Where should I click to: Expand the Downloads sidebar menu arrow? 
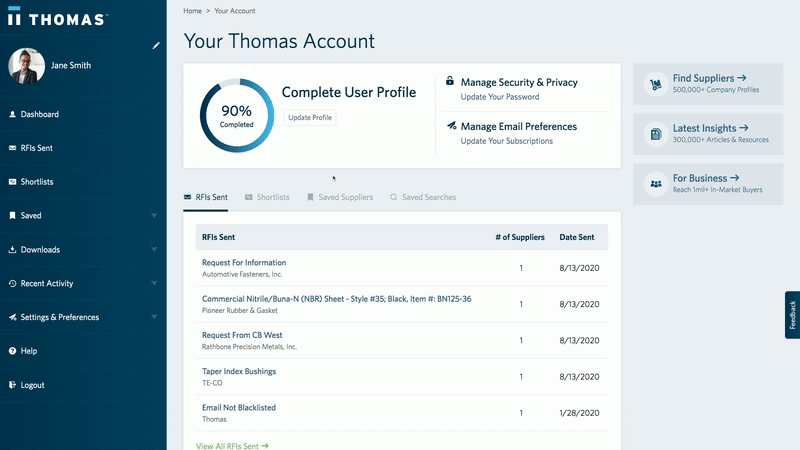(x=154, y=249)
